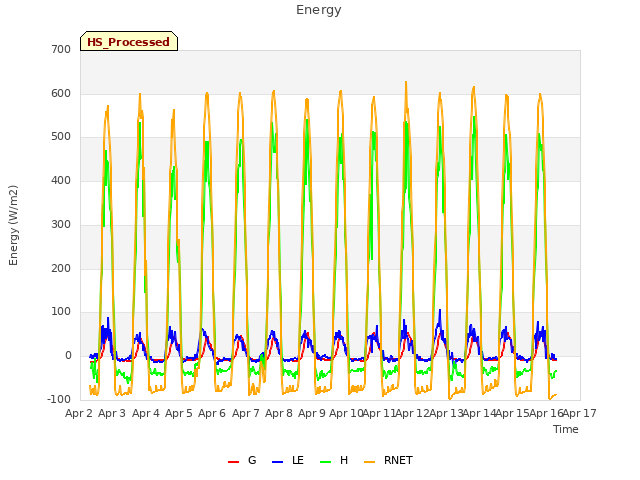The height and width of the screenshot is (480, 640).
Task: Click the -100 y-axis tick label
Action: coord(59,399)
